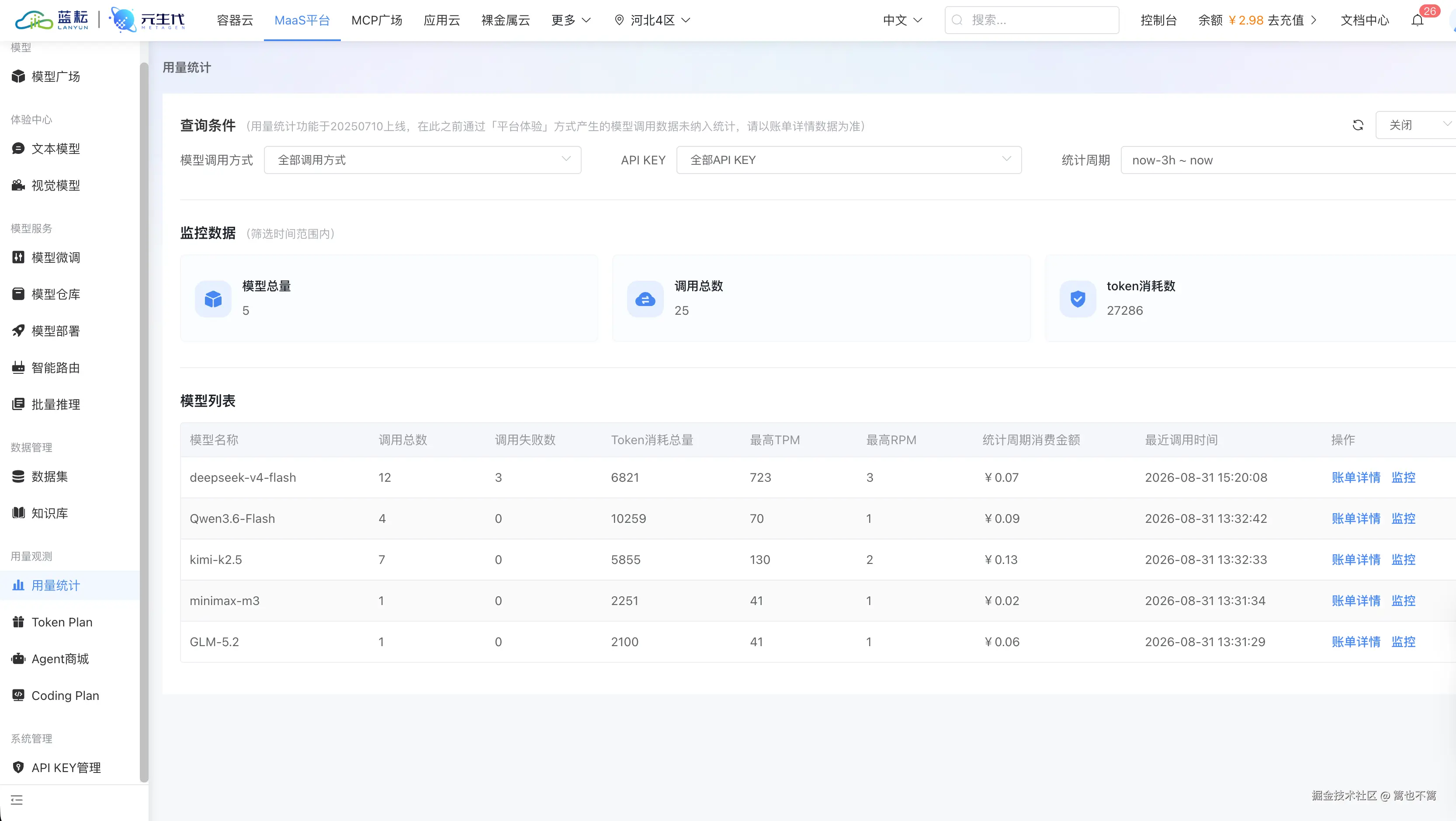Click the Coding Plan code icon
The image size is (1456, 821).
19,696
